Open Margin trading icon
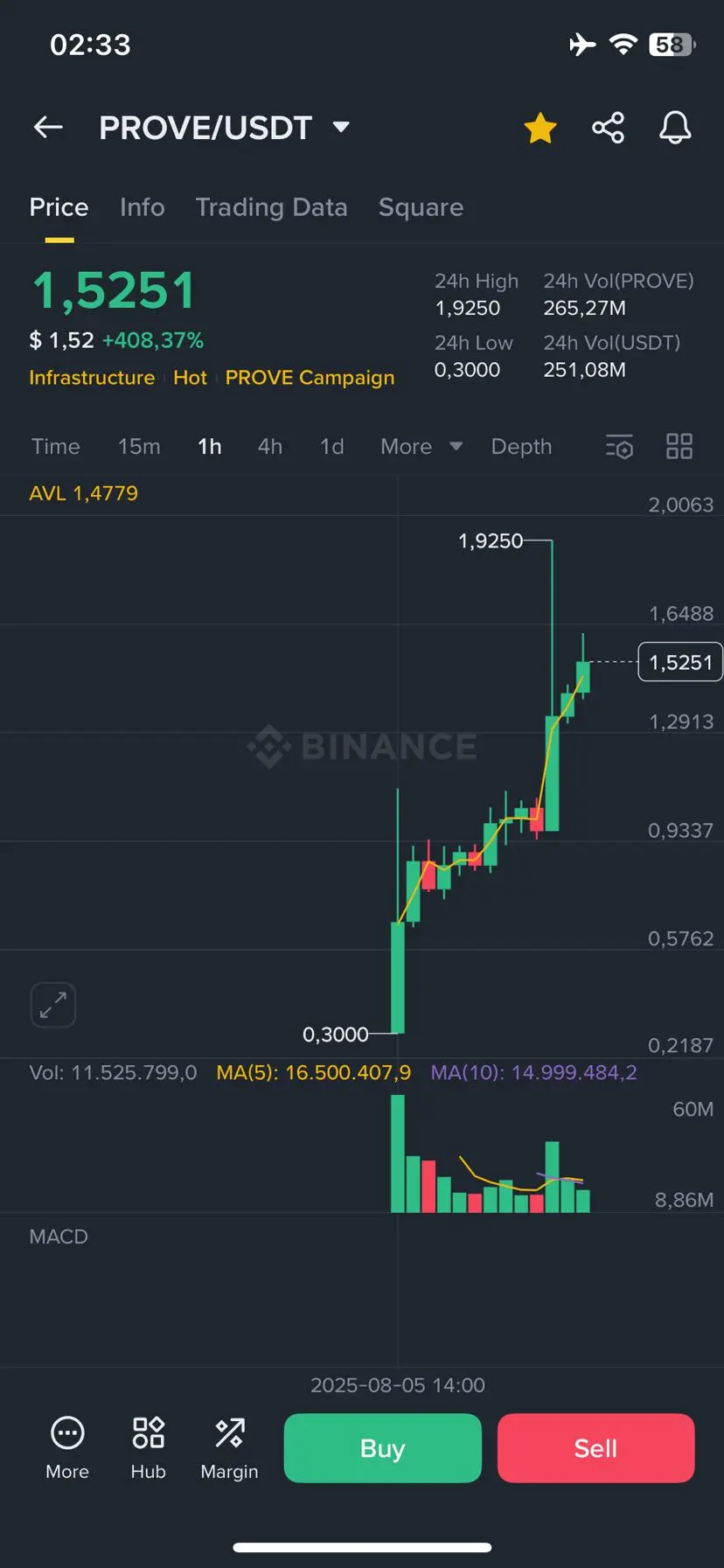724x1568 pixels. coord(229,1448)
